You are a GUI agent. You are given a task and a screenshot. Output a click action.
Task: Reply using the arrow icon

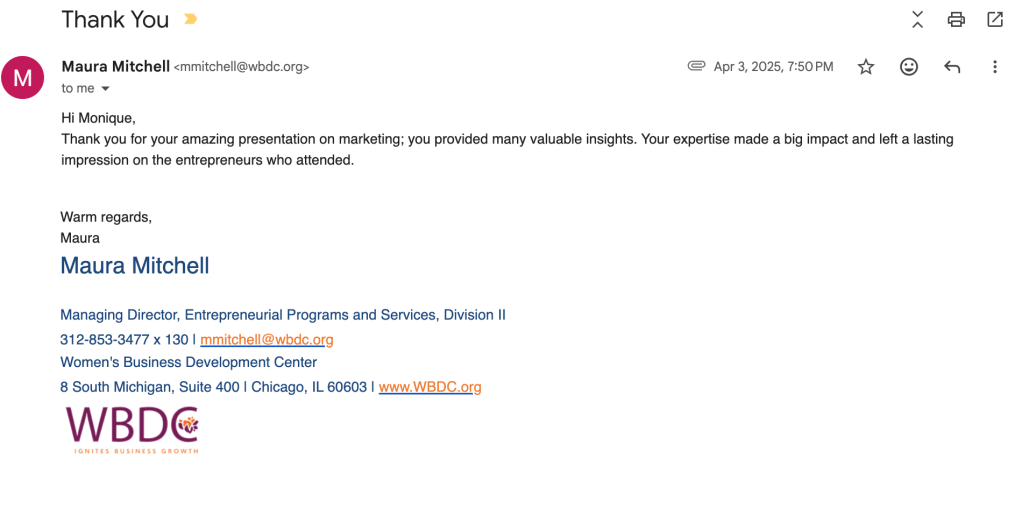(952, 67)
